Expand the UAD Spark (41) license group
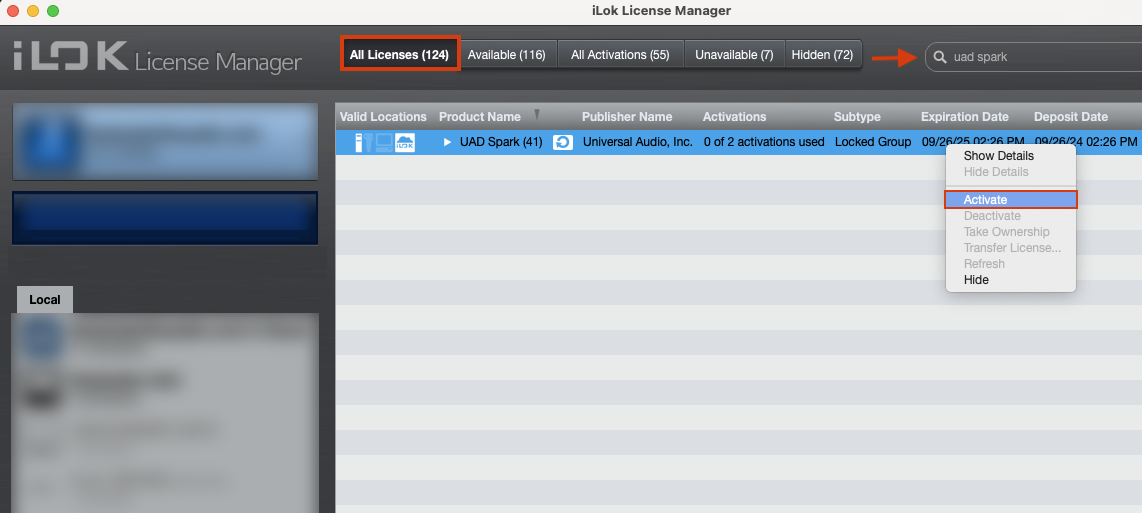Image resolution: width=1142 pixels, height=513 pixels. click(448, 142)
